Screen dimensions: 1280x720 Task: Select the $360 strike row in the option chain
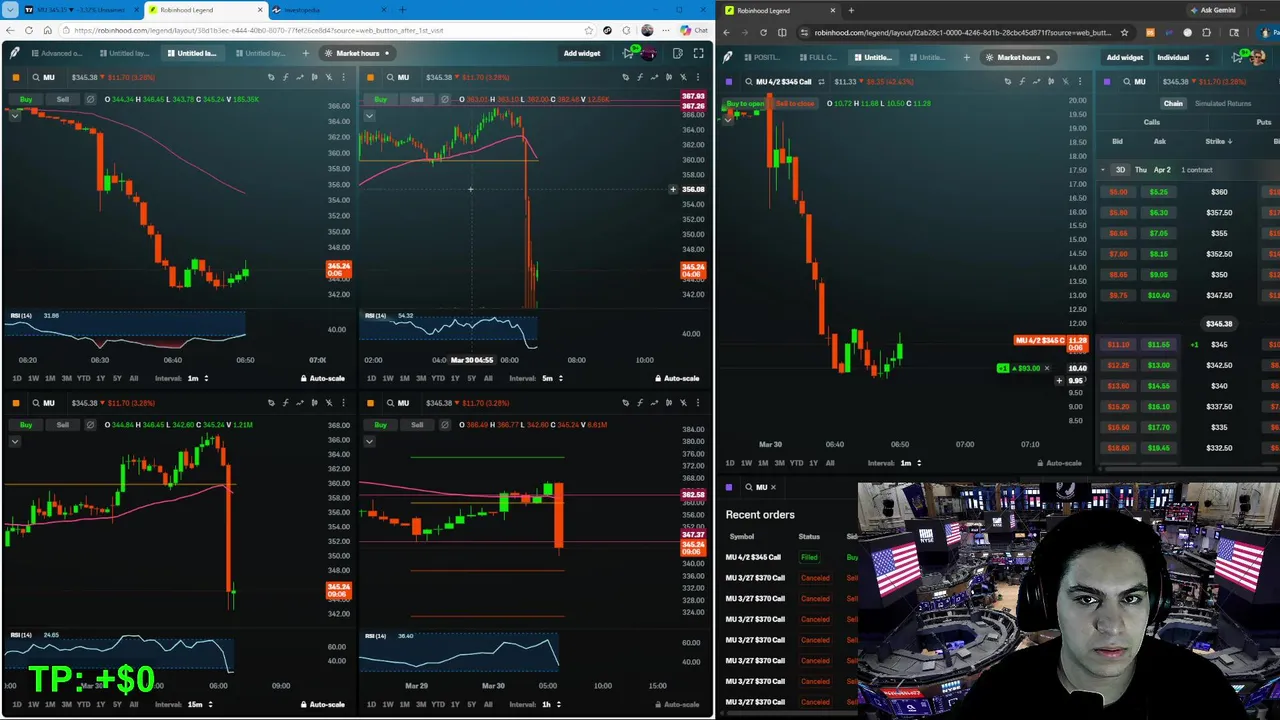coord(1190,191)
